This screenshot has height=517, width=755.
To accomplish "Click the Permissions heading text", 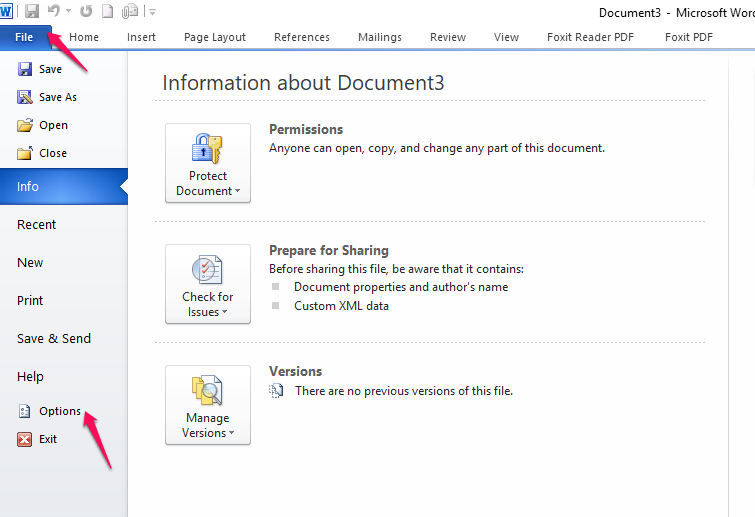I will pyautogui.click(x=306, y=129).
